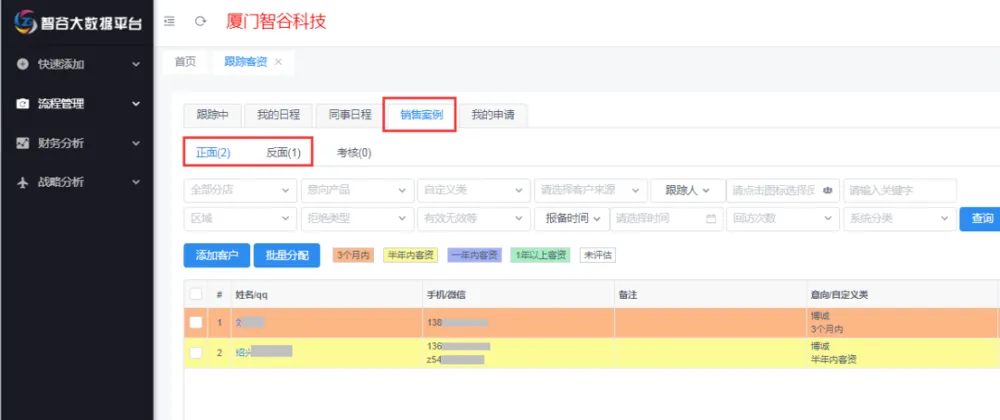Click the orange 3个月内 color tag
Image resolution: width=1000 pixels, height=420 pixels.
353,255
